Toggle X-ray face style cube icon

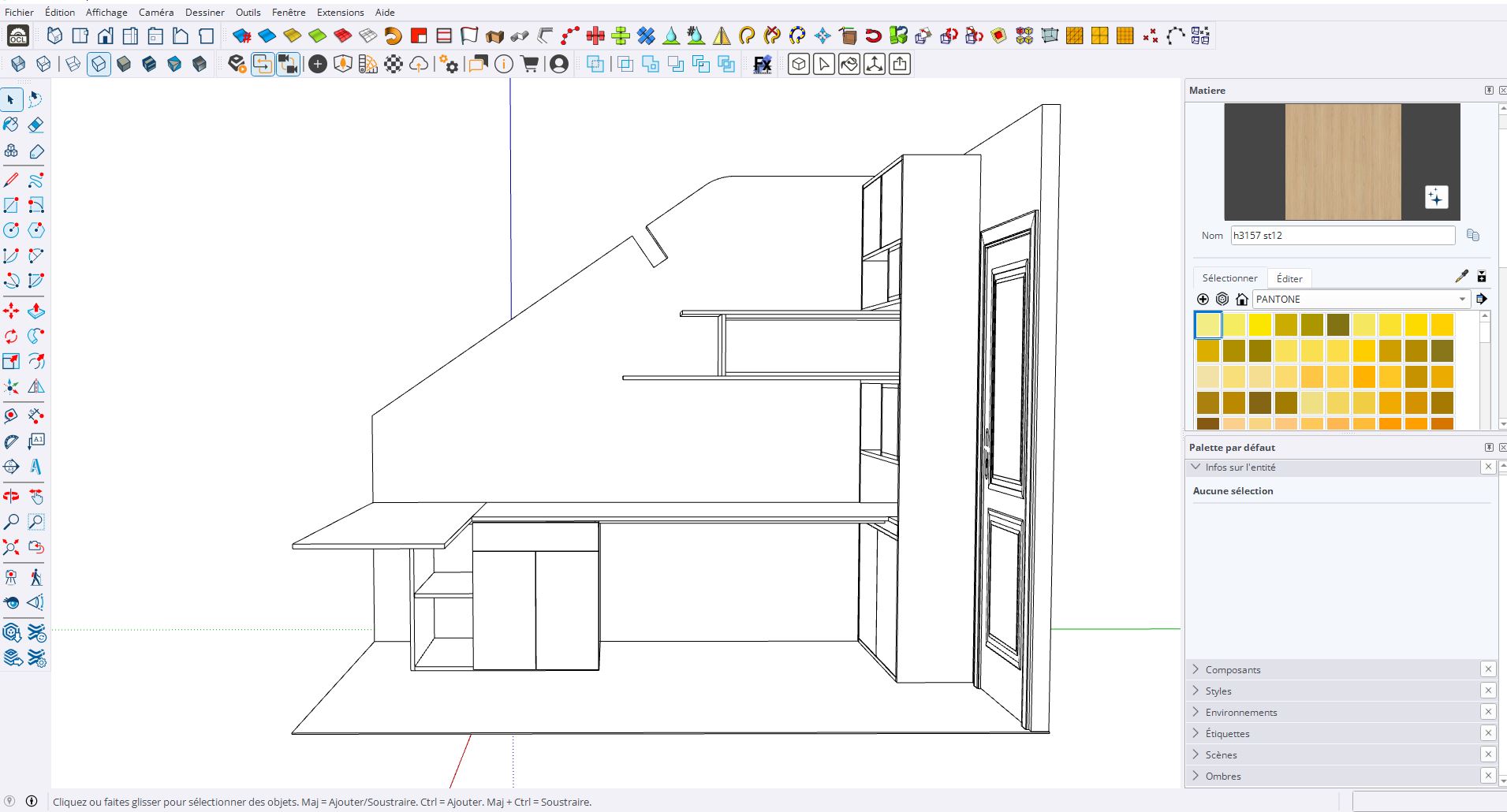[18, 65]
